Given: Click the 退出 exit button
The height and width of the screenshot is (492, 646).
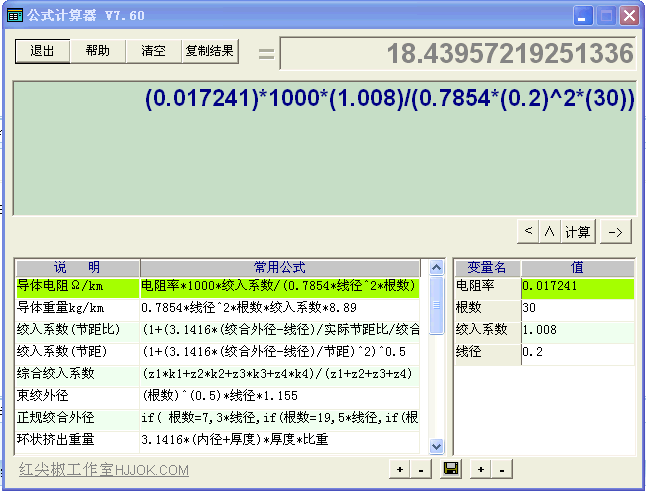Looking at the screenshot, I should coord(42,51).
